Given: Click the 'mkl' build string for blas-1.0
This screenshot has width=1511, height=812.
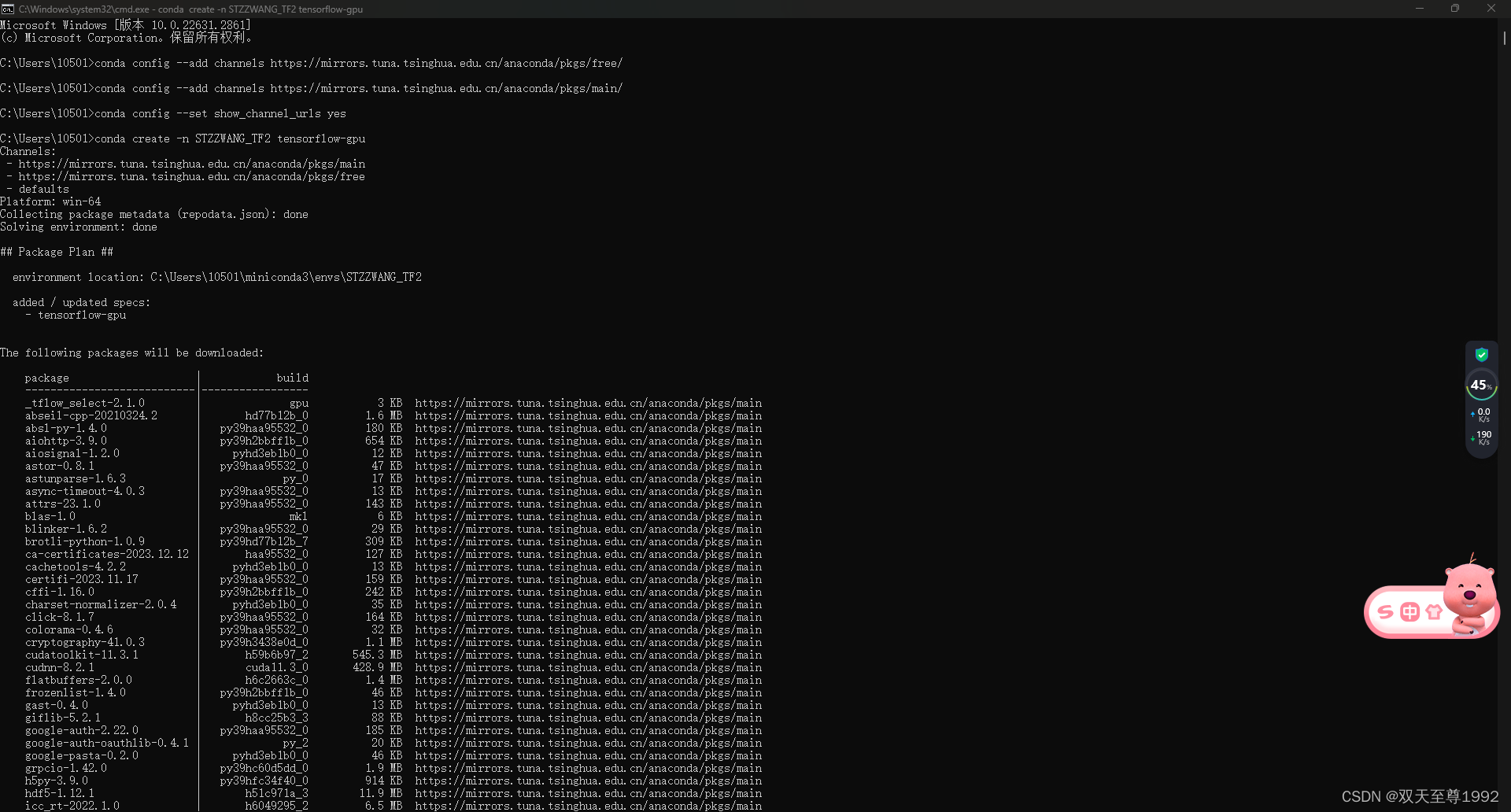Looking at the screenshot, I should [299, 516].
